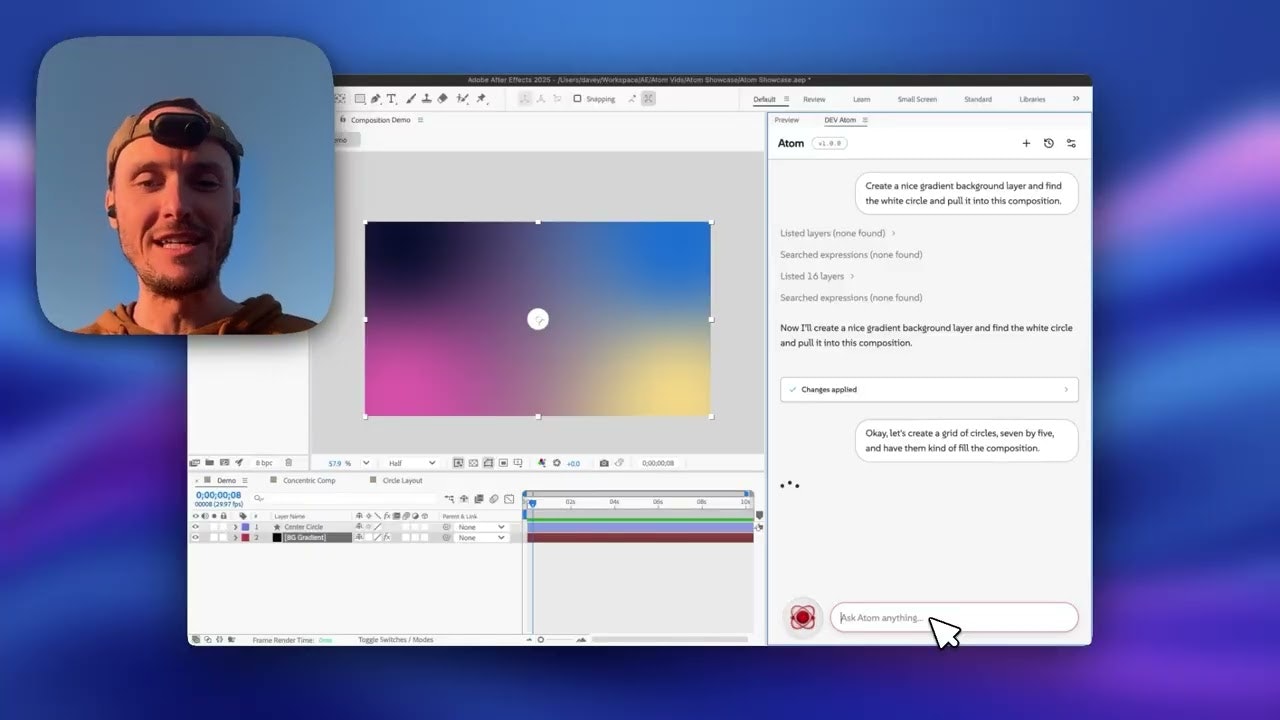
Task: Open the composition mini-flowchart icon
Action: tap(450, 498)
